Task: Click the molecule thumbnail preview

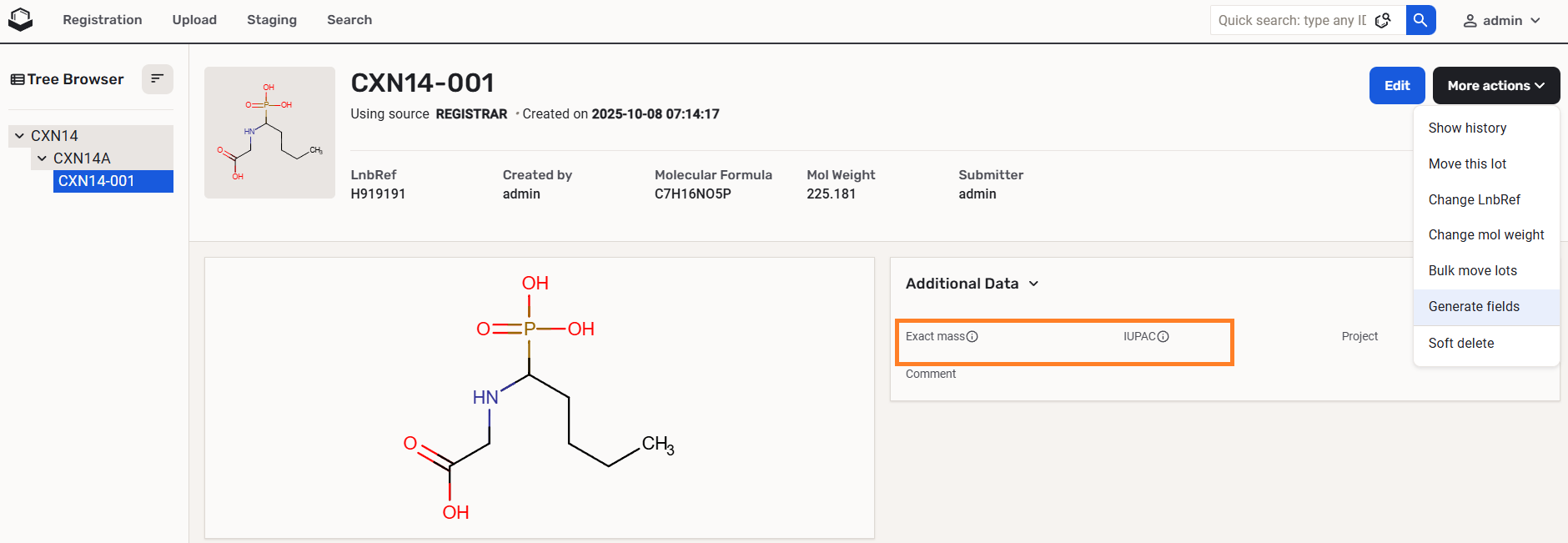Action: (x=269, y=133)
